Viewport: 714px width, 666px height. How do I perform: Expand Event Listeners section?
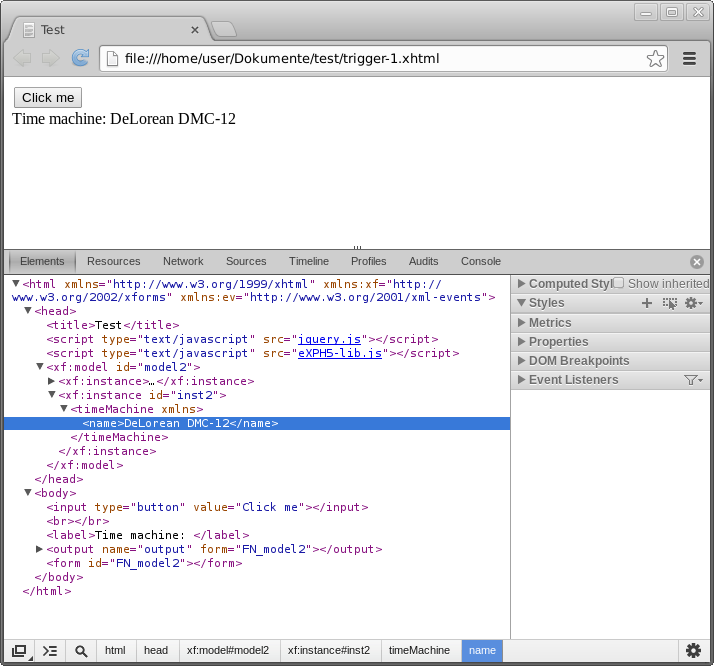coord(521,380)
